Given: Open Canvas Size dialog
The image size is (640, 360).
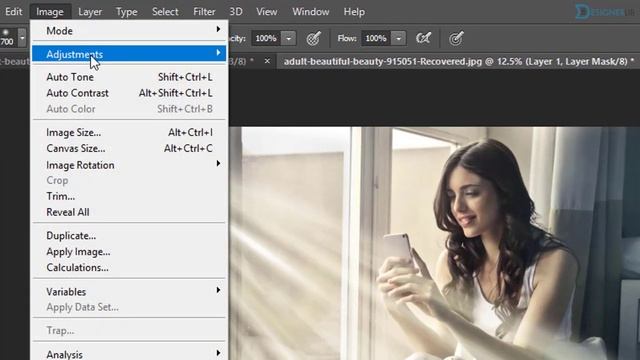Looking at the screenshot, I should pyautogui.click(x=129, y=149).
